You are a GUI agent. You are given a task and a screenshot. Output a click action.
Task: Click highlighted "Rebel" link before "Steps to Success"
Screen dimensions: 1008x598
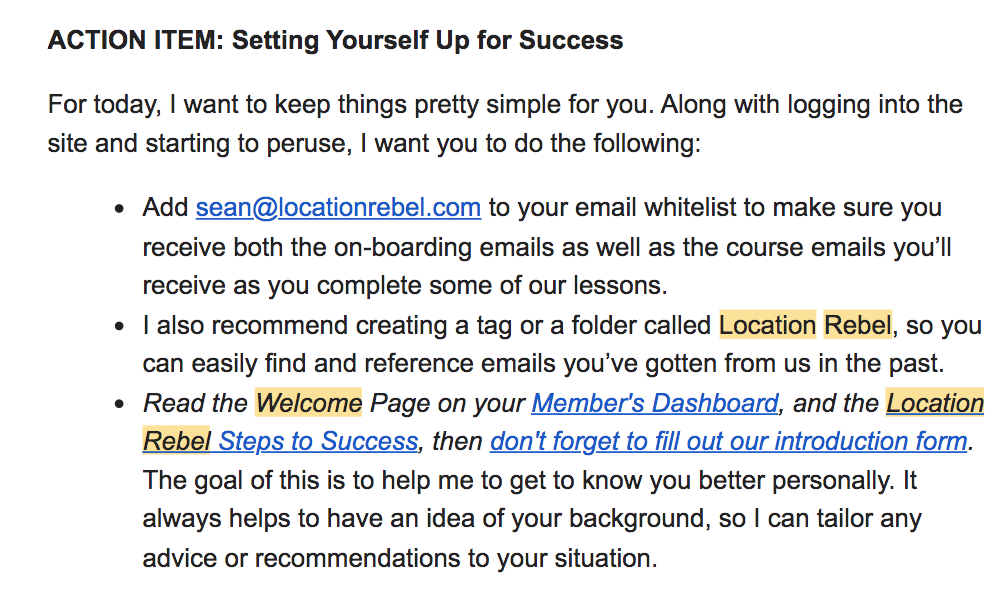177,441
